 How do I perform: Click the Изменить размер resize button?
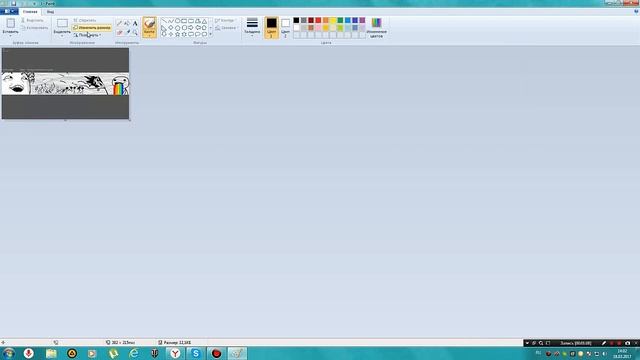(x=91, y=27)
